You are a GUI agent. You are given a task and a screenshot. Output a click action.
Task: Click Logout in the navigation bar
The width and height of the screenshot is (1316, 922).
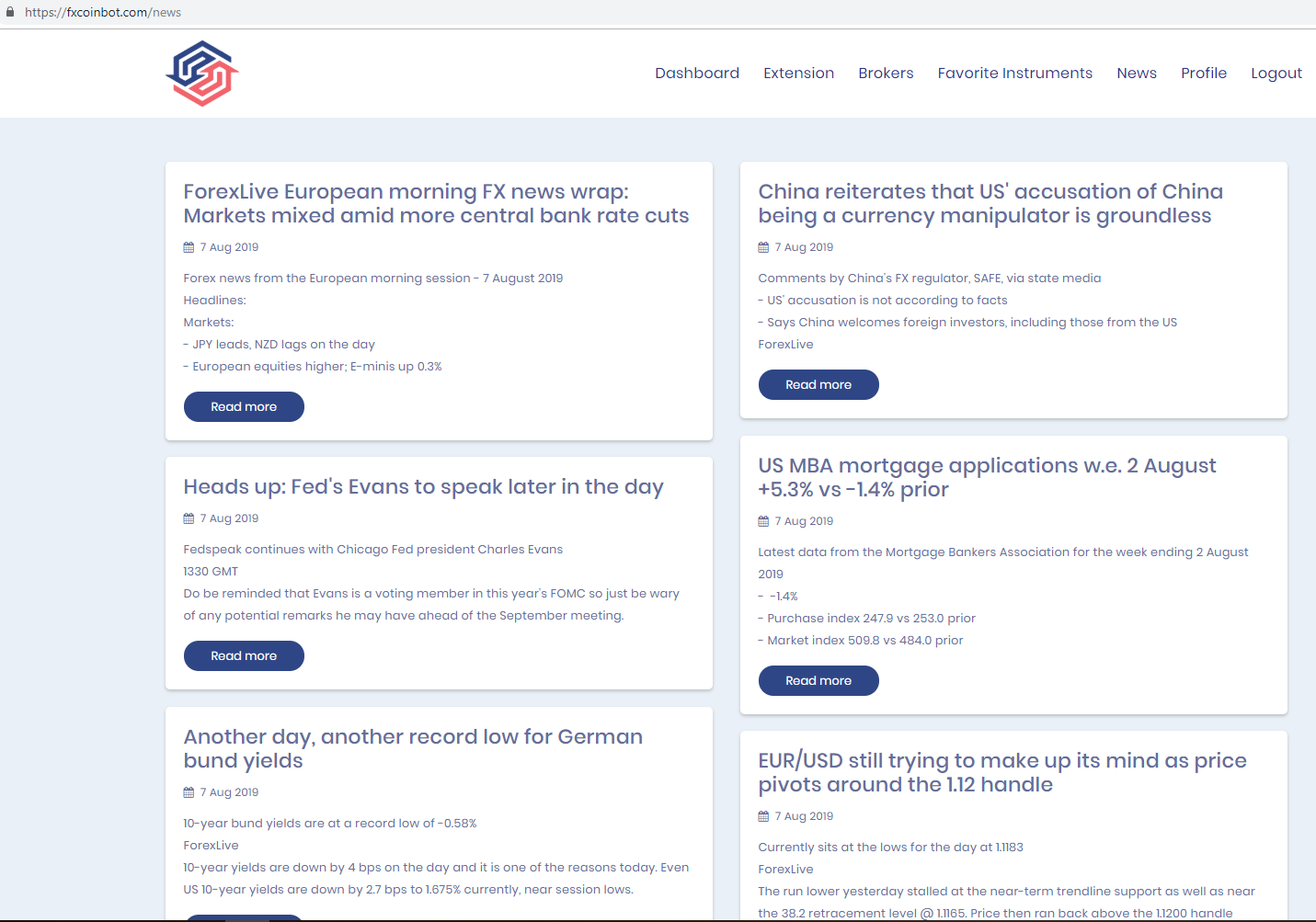point(1276,73)
